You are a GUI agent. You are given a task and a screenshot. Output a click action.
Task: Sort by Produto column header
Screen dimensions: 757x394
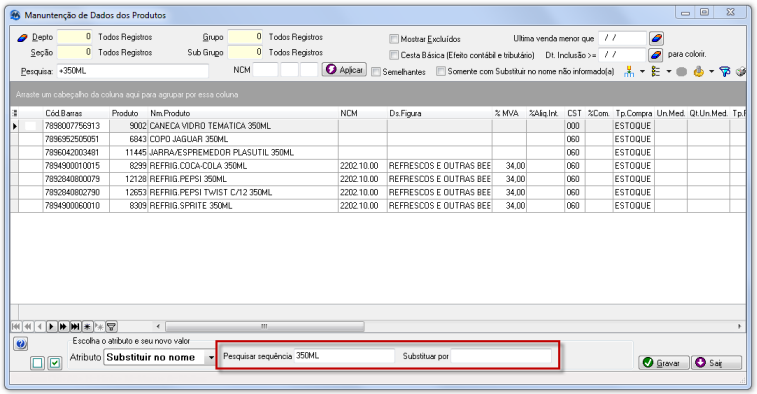tap(128, 113)
